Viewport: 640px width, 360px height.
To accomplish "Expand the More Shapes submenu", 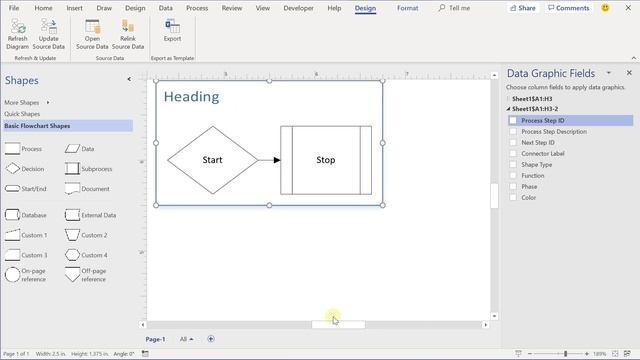I will pos(48,102).
